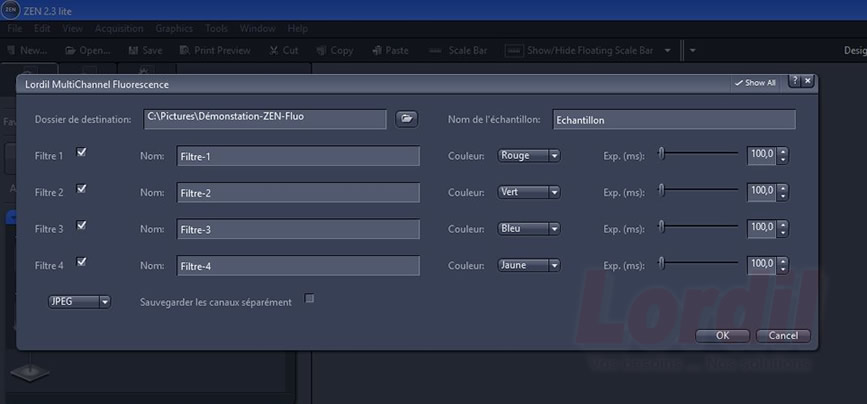The height and width of the screenshot is (404, 867).
Task: Click the Filtre 3 exposure value spinner
Action: (768, 228)
